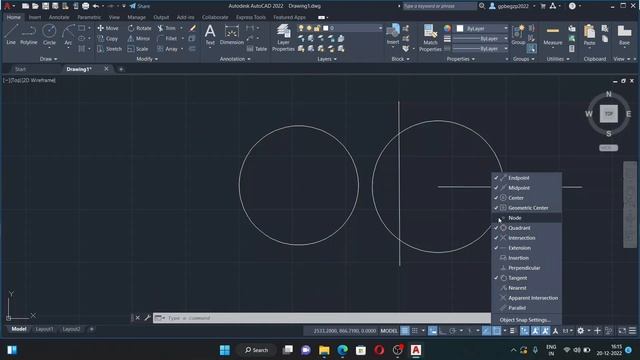Expand the Properties panel
Screen dimensions: 640x360
click(x=460, y=59)
